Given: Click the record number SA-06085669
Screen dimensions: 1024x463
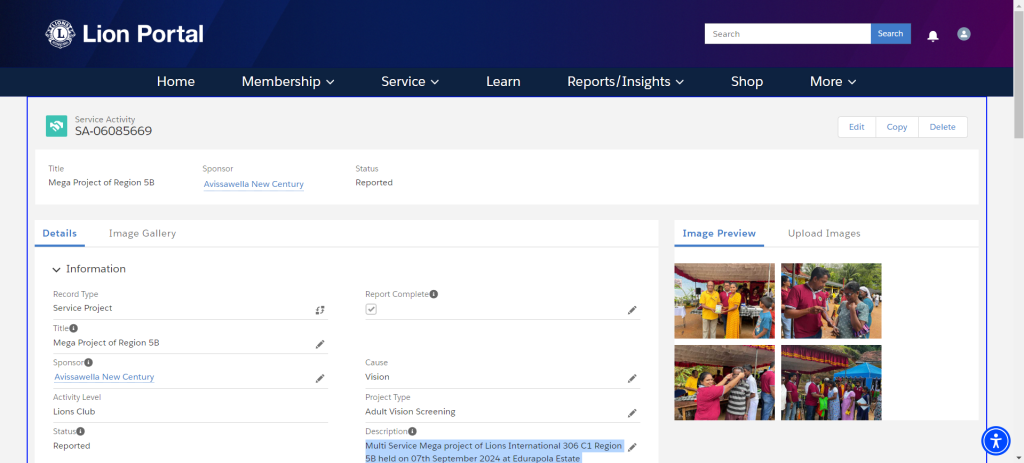Looking at the screenshot, I should coord(114,131).
